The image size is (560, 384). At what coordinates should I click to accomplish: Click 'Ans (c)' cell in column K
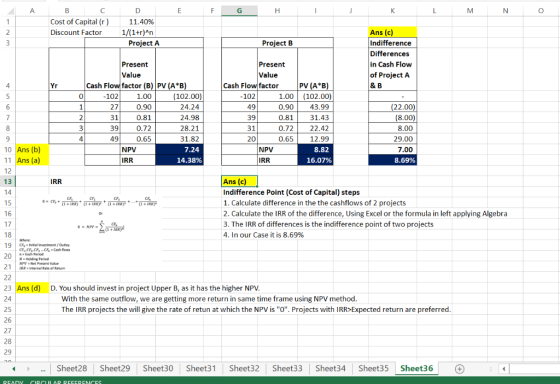point(392,33)
